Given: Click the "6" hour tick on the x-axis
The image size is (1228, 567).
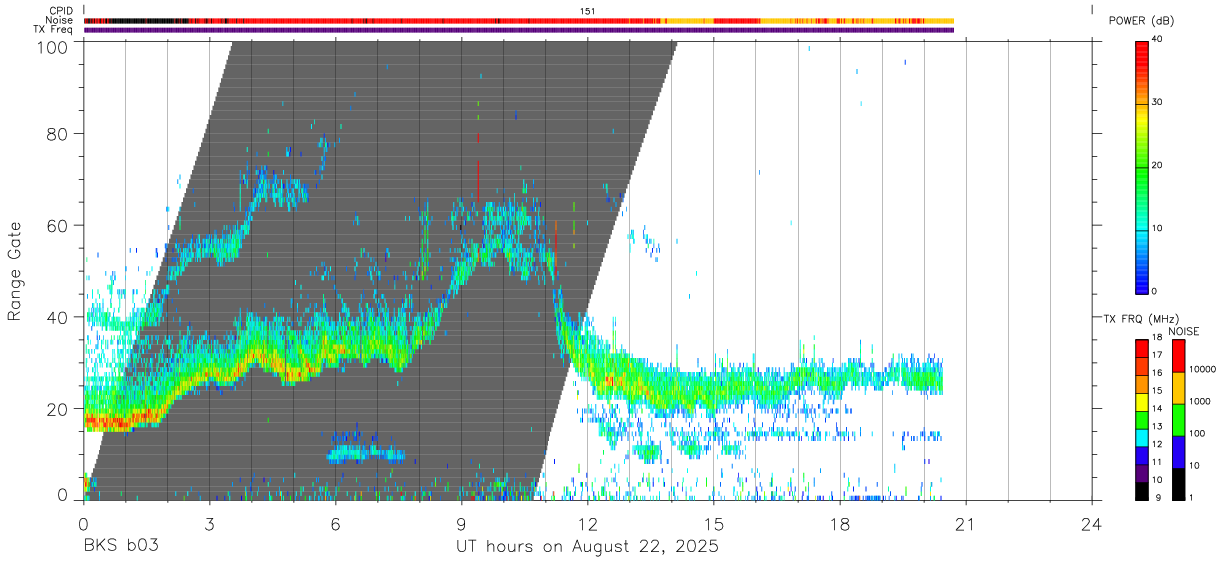Looking at the screenshot, I should (x=335, y=523).
